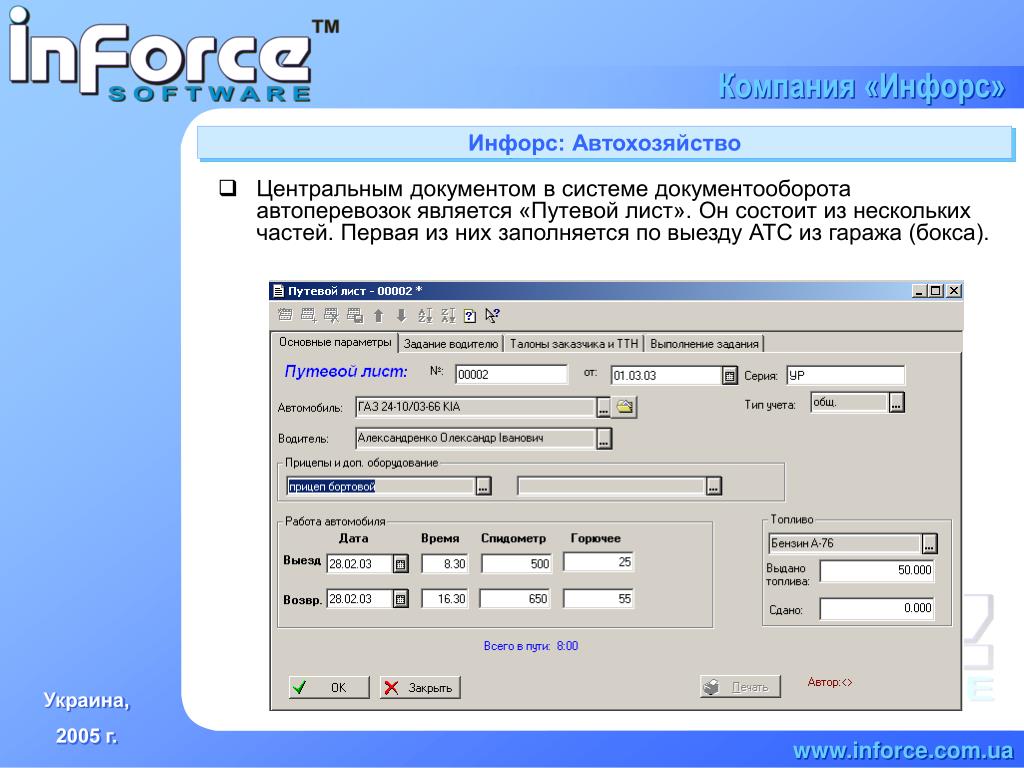Click the Возвр. time field 16.30
Image resolution: width=1024 pixels, height=768 pixels.
click(x=445, y=598)
